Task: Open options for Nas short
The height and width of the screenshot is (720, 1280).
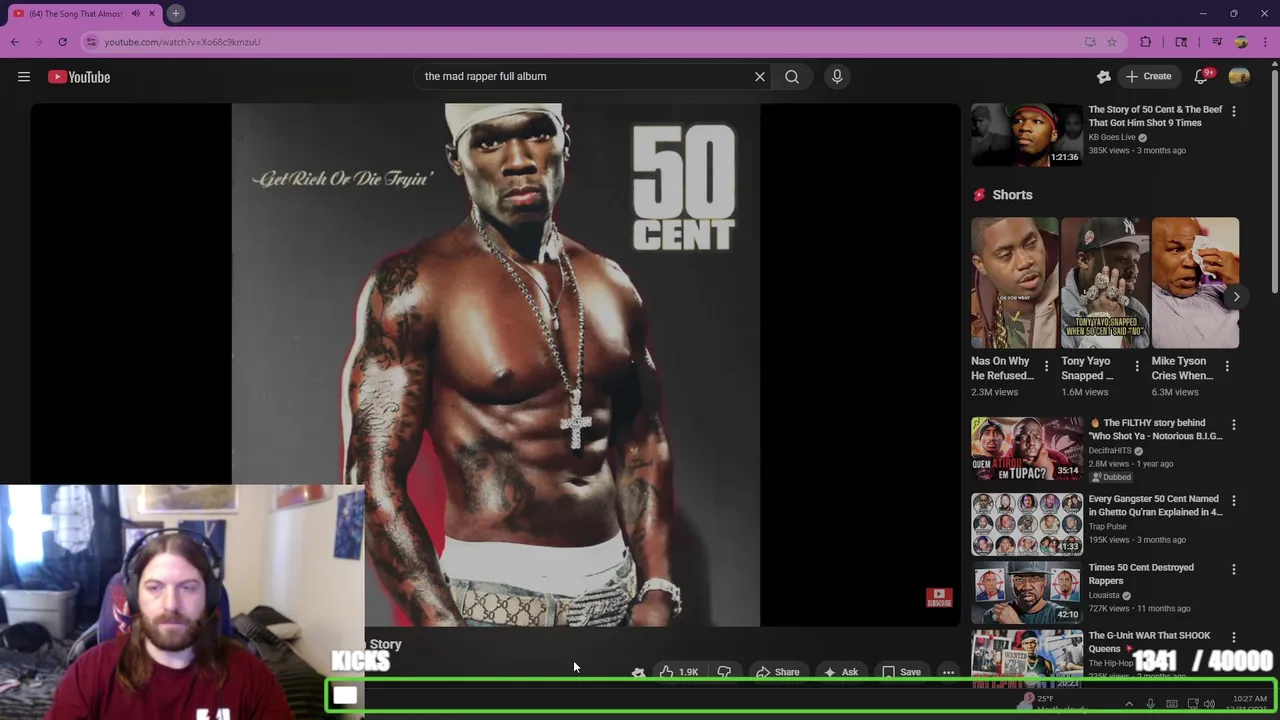Action: (x=1046, y=366)
